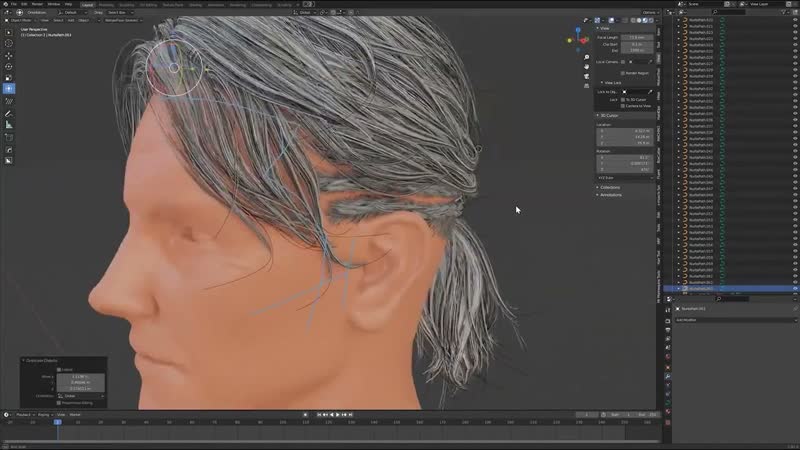Select the Measure ruler tool

click(9, 125)
